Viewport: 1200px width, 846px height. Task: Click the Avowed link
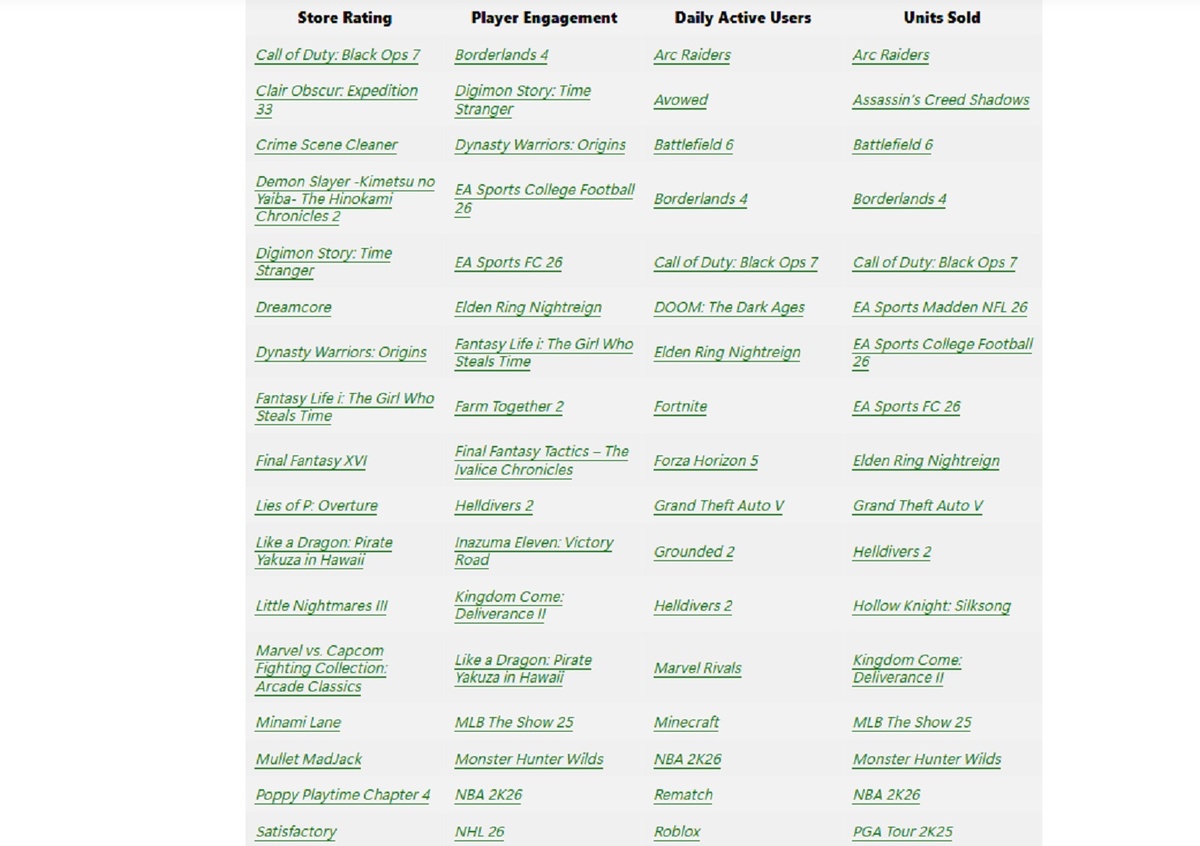click(680, 100)
